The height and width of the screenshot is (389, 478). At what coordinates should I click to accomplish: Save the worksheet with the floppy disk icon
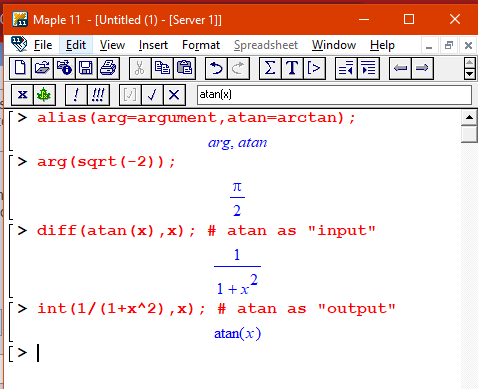(86, 68)
